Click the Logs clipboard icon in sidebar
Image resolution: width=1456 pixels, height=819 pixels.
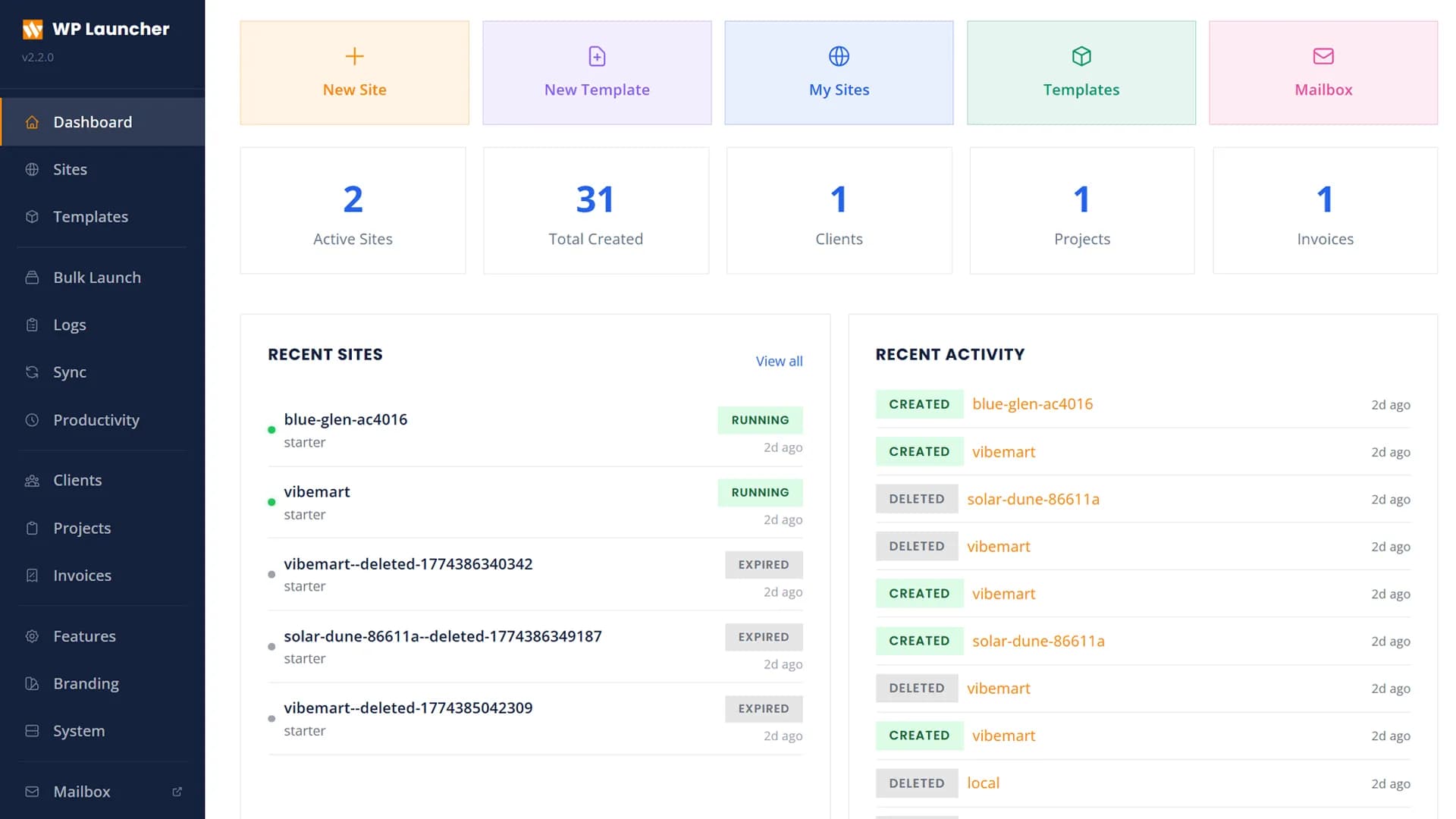(32, 325)
